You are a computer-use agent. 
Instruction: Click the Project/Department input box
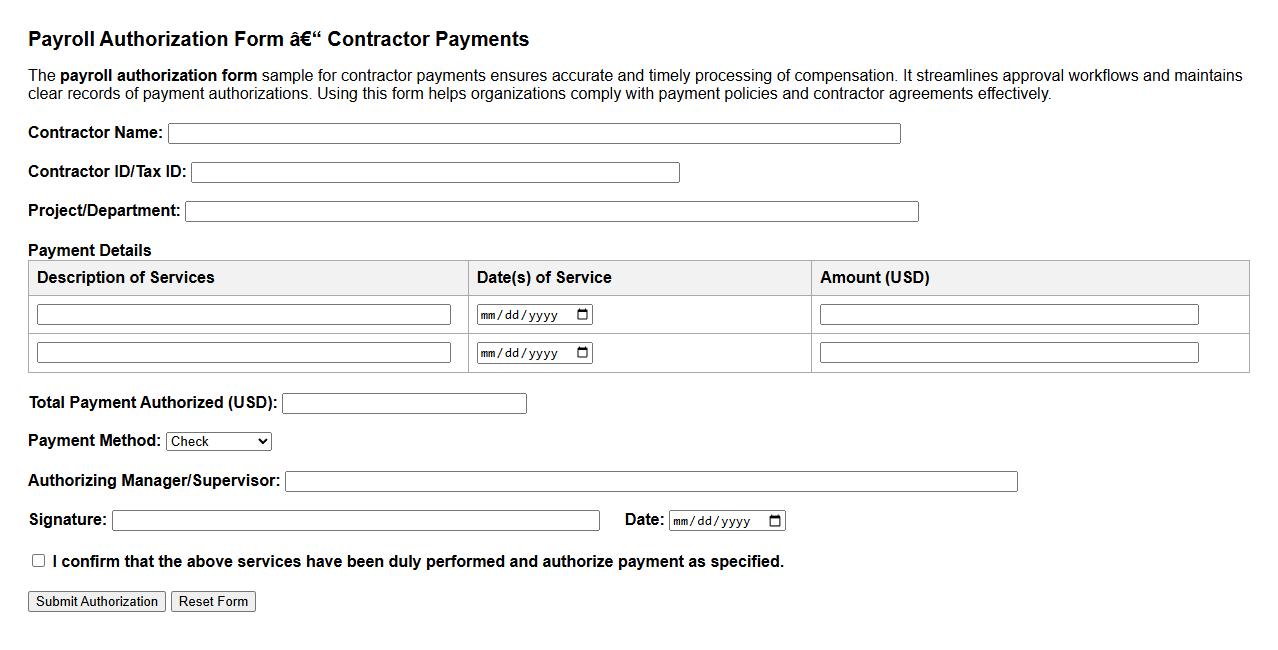pos(552,211)
